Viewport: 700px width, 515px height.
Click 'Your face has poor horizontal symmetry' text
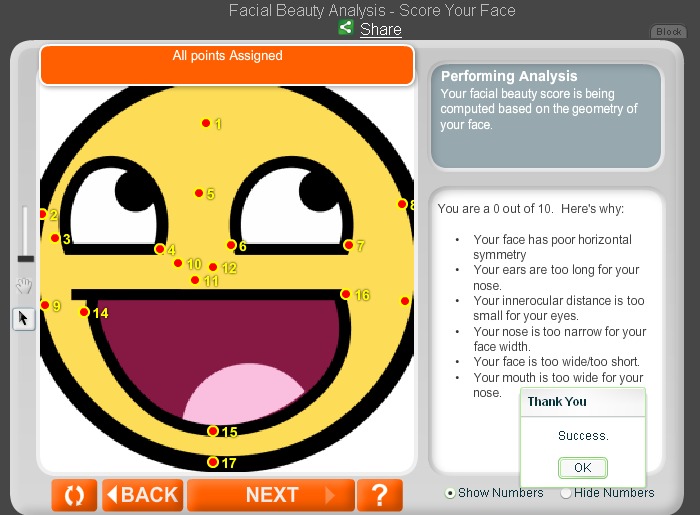pos(552,247)
